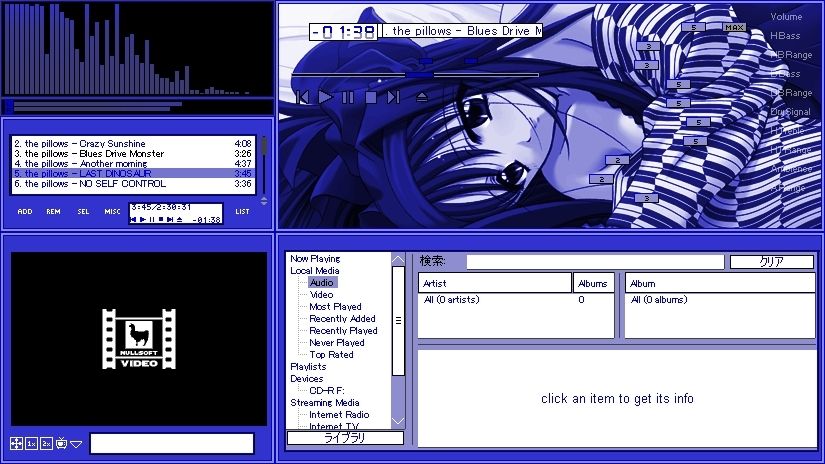Click the playlist's mini eject button
This screenshot has width=825, height=464.
point(179,219)
